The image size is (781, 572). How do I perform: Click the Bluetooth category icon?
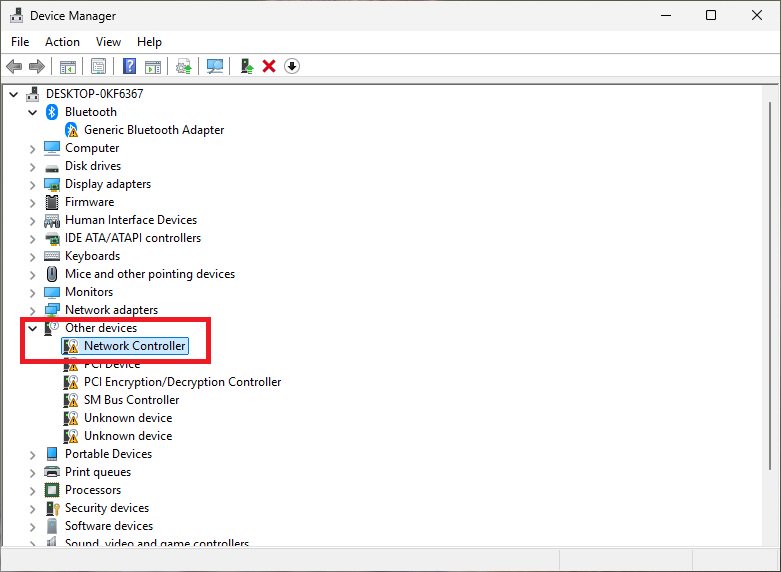[52, 112]
